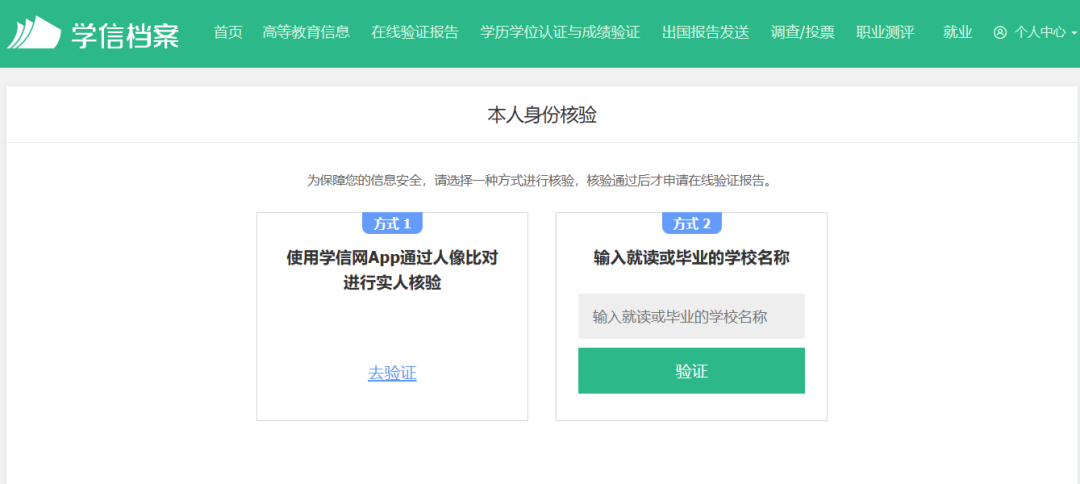Image resolution: width=1080 pixels, height=484 pixels.
Task: Click the user avatar icon beside 个人中心
Action: 1000,32
